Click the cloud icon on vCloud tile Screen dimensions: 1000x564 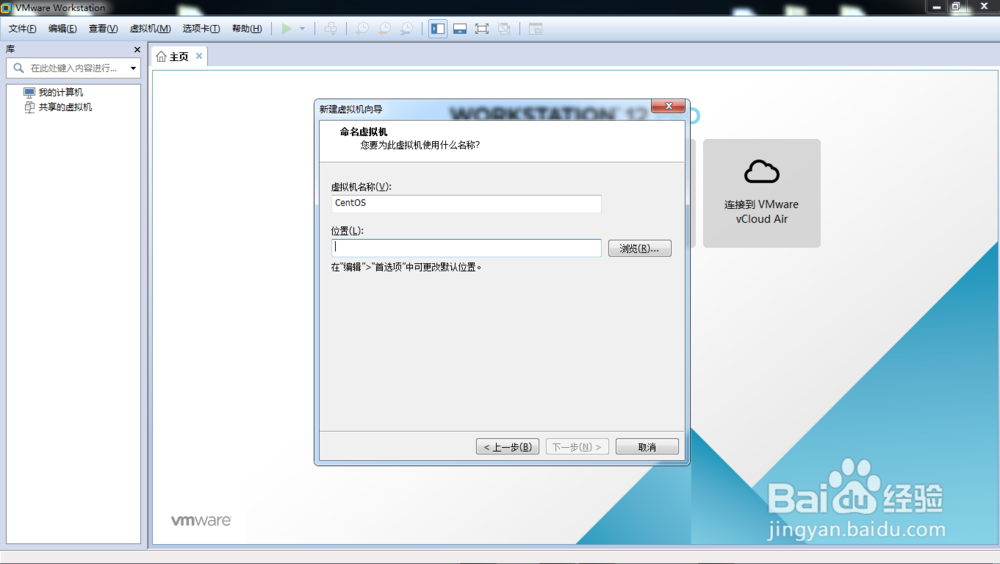(x=761, y=172)
